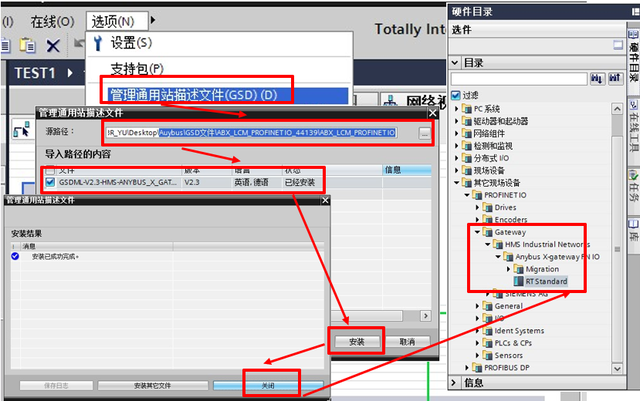The height and width of the screenshot is (401, 640).
Task: Click the 安装其它文件 button
Action: click(153, 385)
